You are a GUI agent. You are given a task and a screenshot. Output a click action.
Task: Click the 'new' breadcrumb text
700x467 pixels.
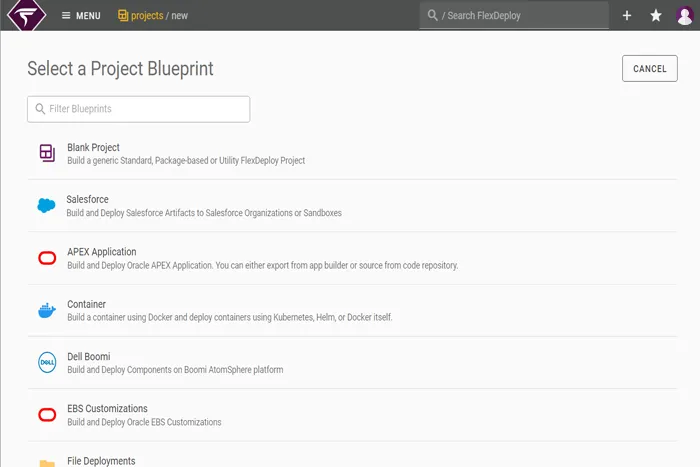179,16
